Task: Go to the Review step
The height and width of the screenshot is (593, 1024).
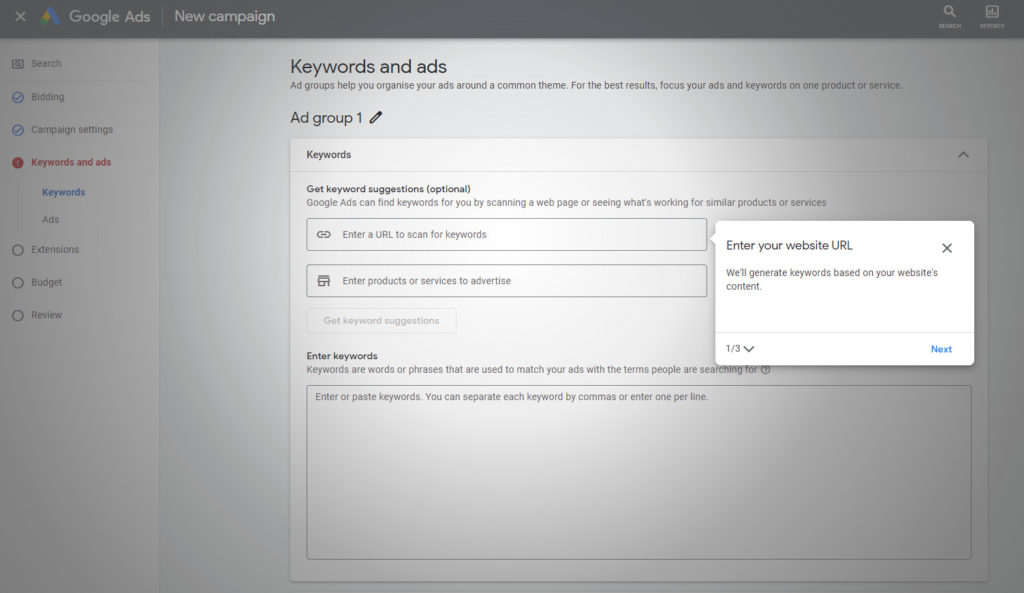Action: [x=46, y=315]
